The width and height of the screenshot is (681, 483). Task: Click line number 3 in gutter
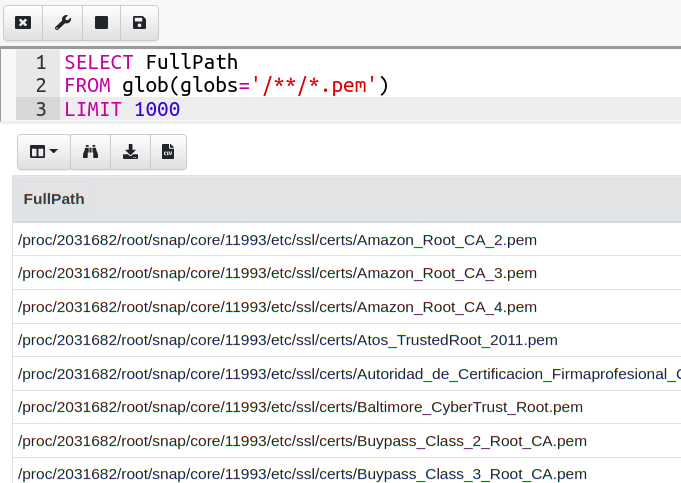pos(41,109)
